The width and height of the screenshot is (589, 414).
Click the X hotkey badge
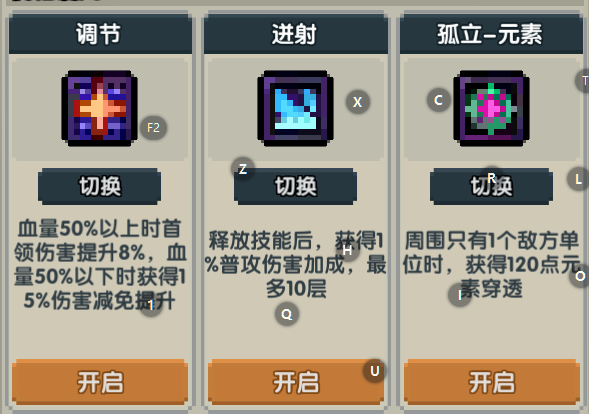click(x=358, y=101)
